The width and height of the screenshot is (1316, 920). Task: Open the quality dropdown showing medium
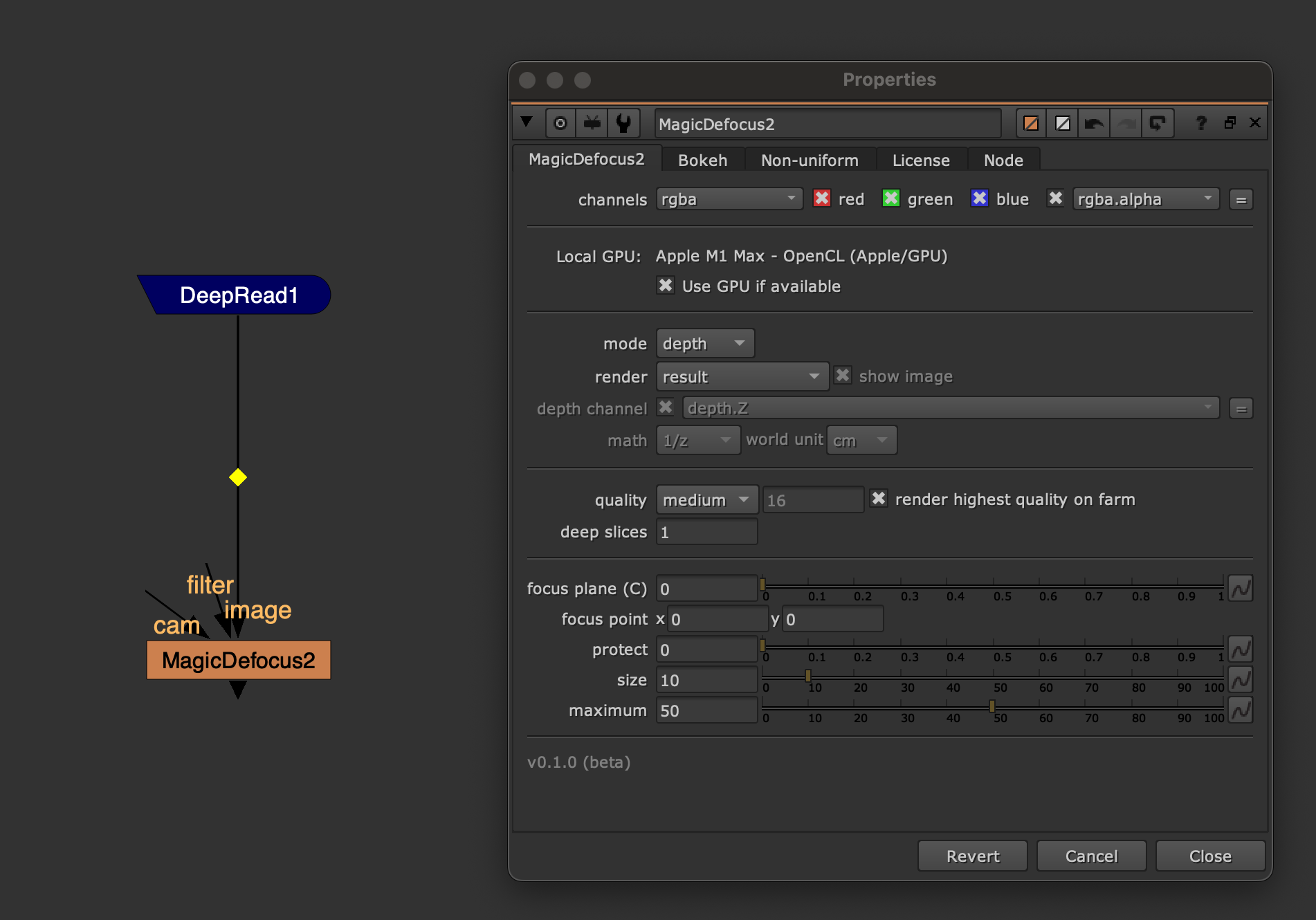coord(706,499)
